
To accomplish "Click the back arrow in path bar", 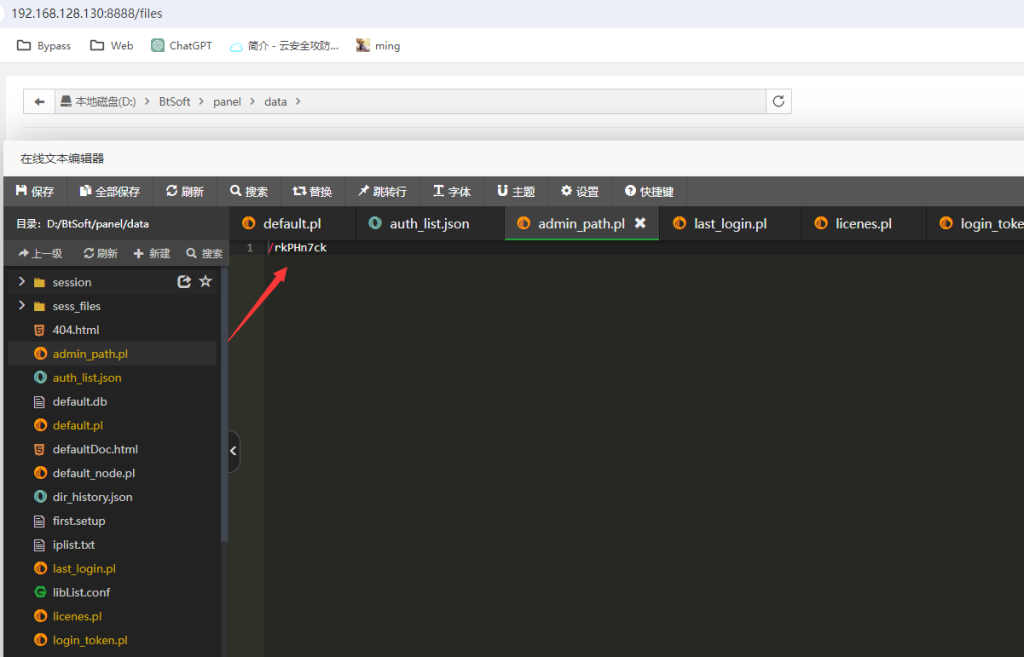I will tap(39, 102).
